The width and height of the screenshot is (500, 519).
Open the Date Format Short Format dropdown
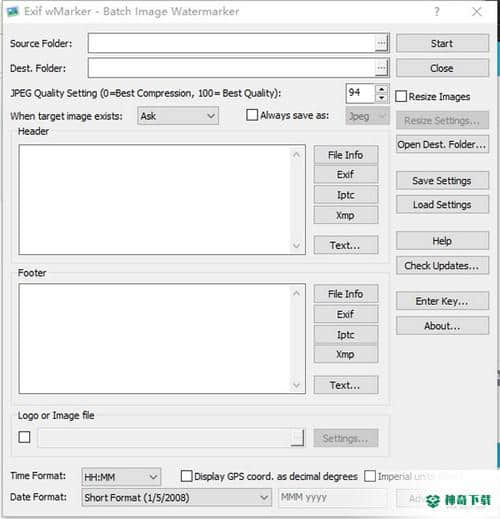[x=177, y=498]
